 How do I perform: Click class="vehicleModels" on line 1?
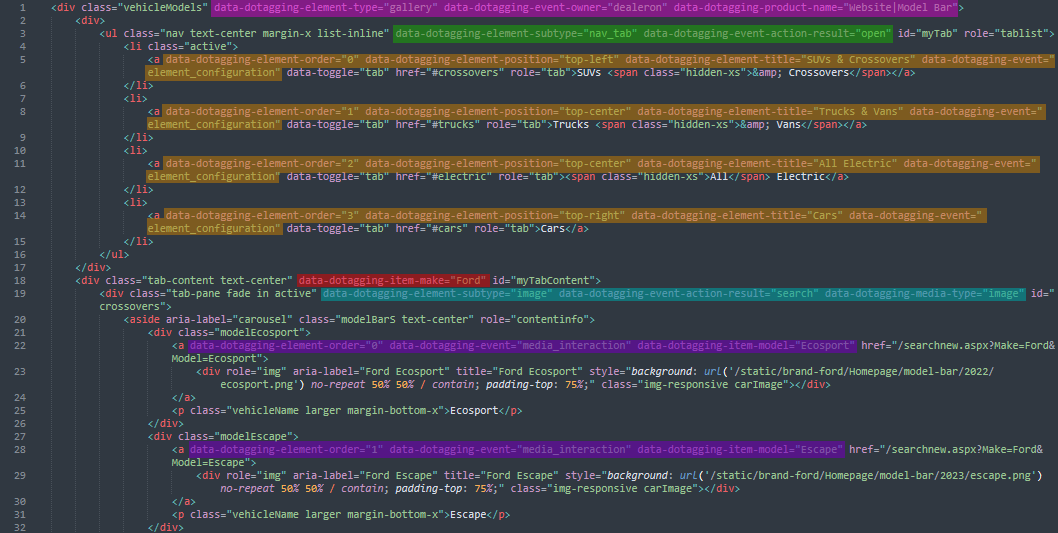145,8
